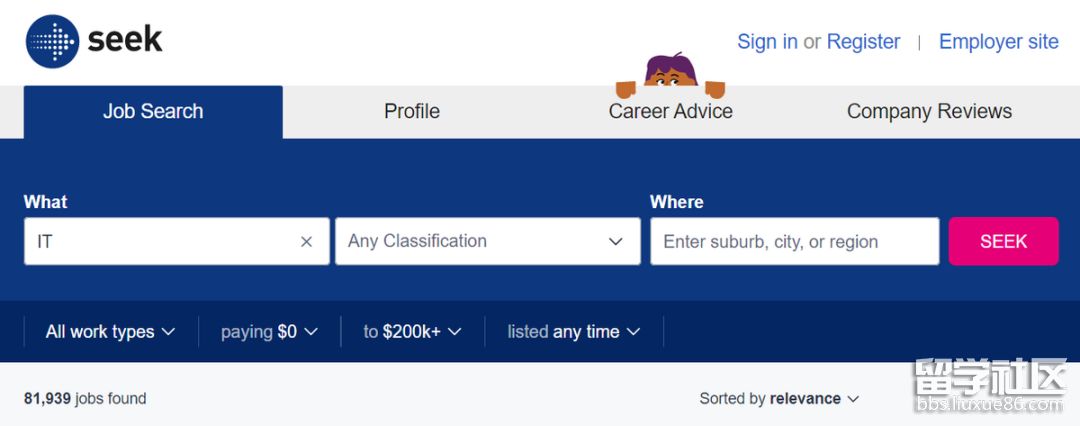Click the peeking cartoon character above Career Advice
1080x426 pixels.
(670, 73)
